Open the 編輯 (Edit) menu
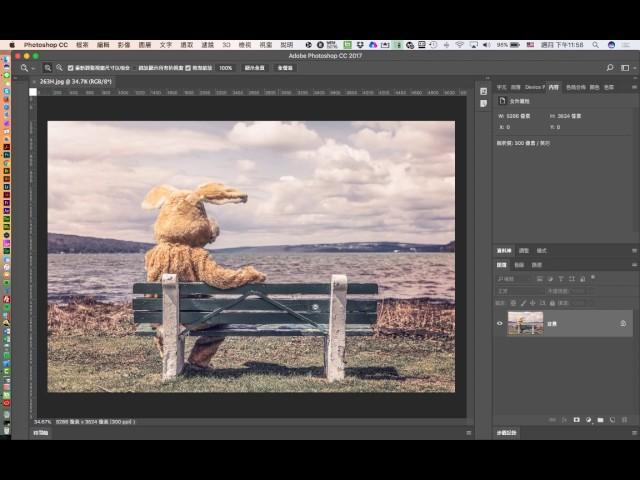This screenshot has height=480, width=640. (x=103, y=45)
